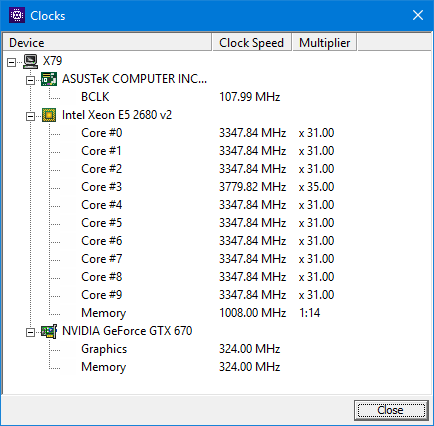This screenshot has width=434, height=426.
Task: Close the Clocks window with X
Action: click(418, 15)
